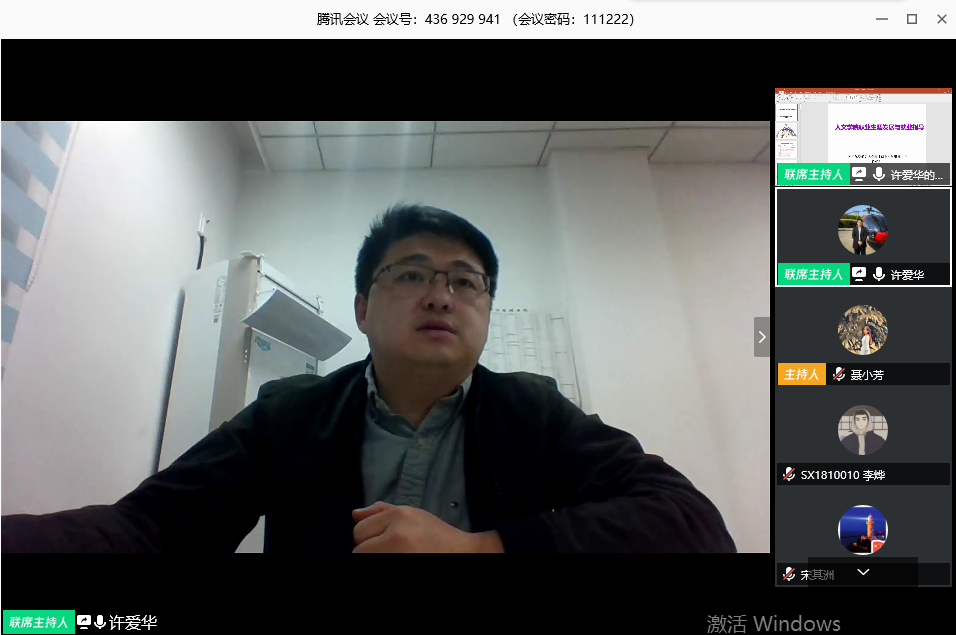Click the screen-share icon beside 许爱华 in bottom bar

click(x=84, y=622)
